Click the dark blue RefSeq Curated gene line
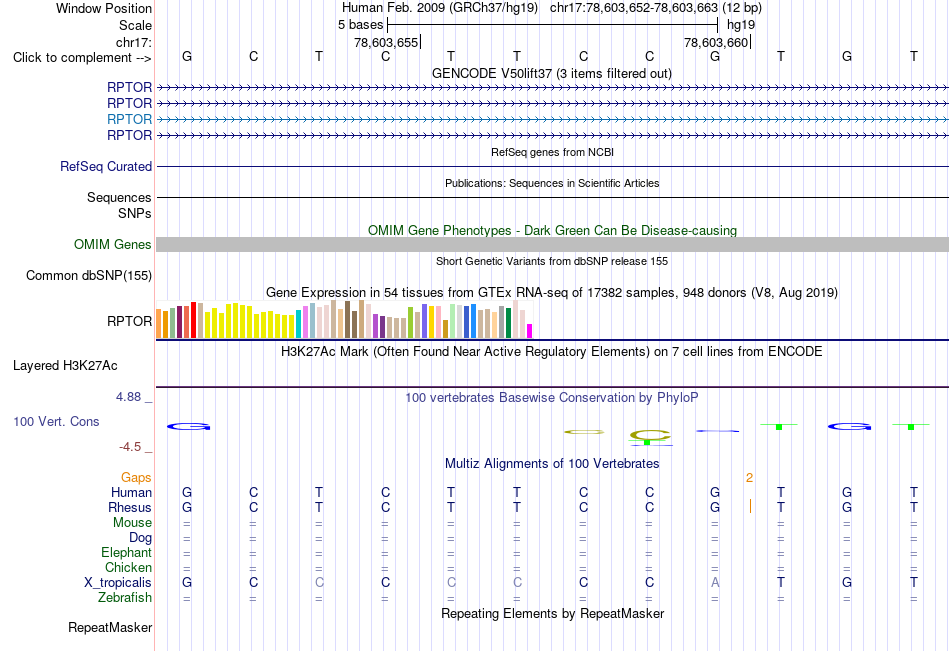This screenshot has height=651, width=950. click(552, 167)
